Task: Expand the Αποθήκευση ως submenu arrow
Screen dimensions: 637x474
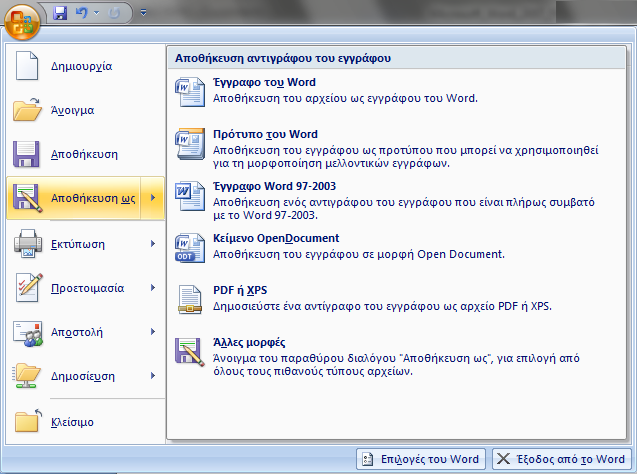Action: pyautogui.click(x=153, y=198)
